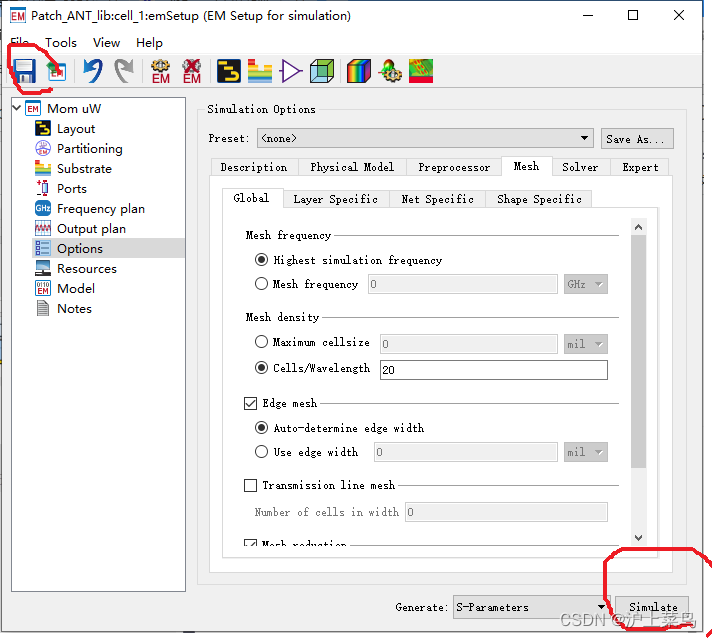Screen dimensions: 712x638
Task: Click the Maximum cellsize value field
Action: pyautogui.click(x=469, y=344)
